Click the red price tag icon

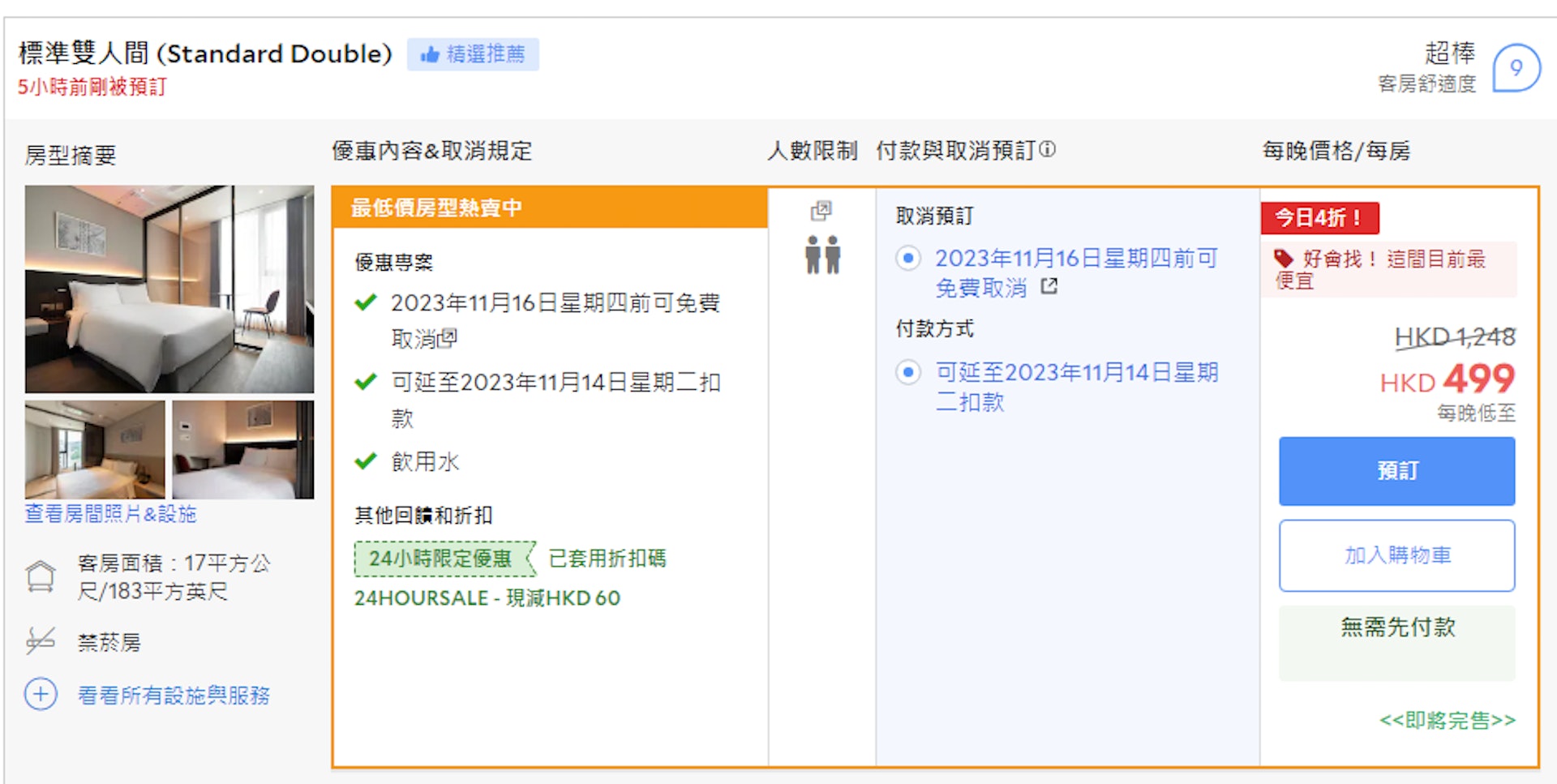pos(1284,259)
